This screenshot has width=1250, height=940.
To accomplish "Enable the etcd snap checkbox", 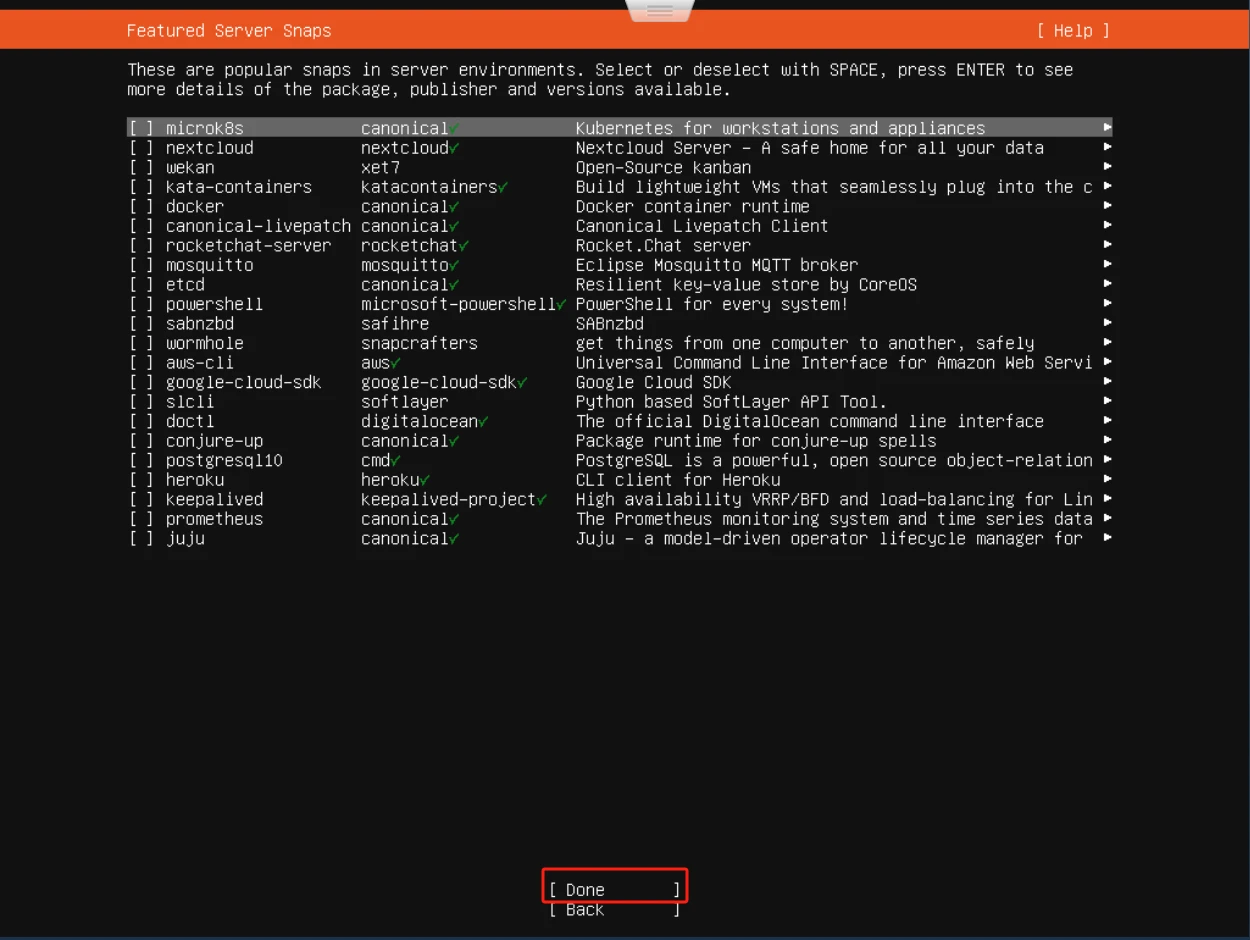I will point(141,284).
